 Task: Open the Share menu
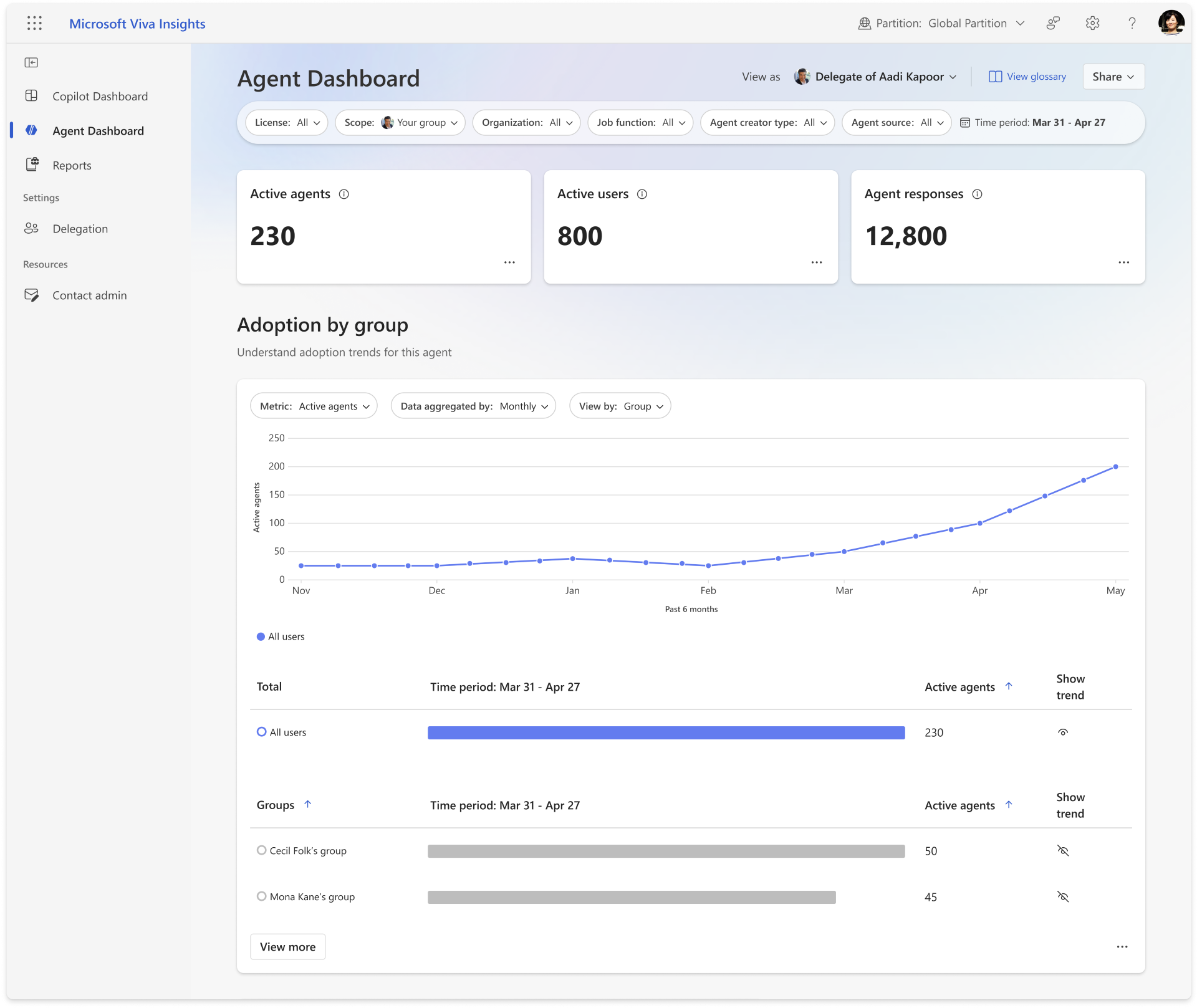(x=1113, y=76)
